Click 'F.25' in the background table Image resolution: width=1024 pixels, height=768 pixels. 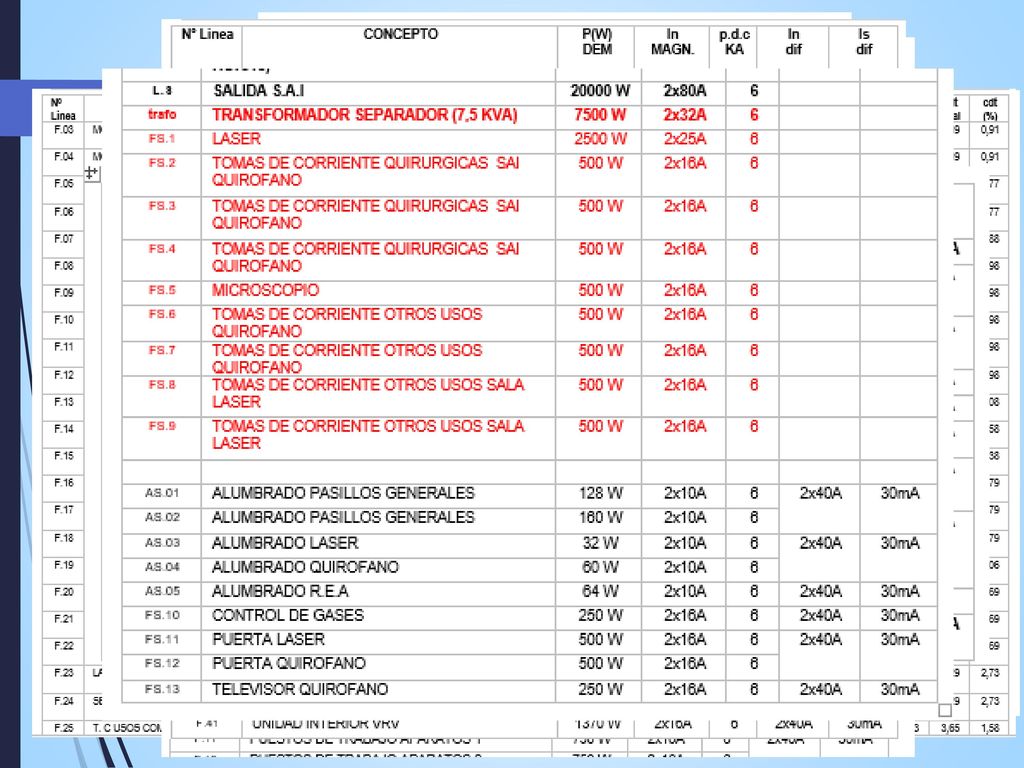[x=63, y=728]
